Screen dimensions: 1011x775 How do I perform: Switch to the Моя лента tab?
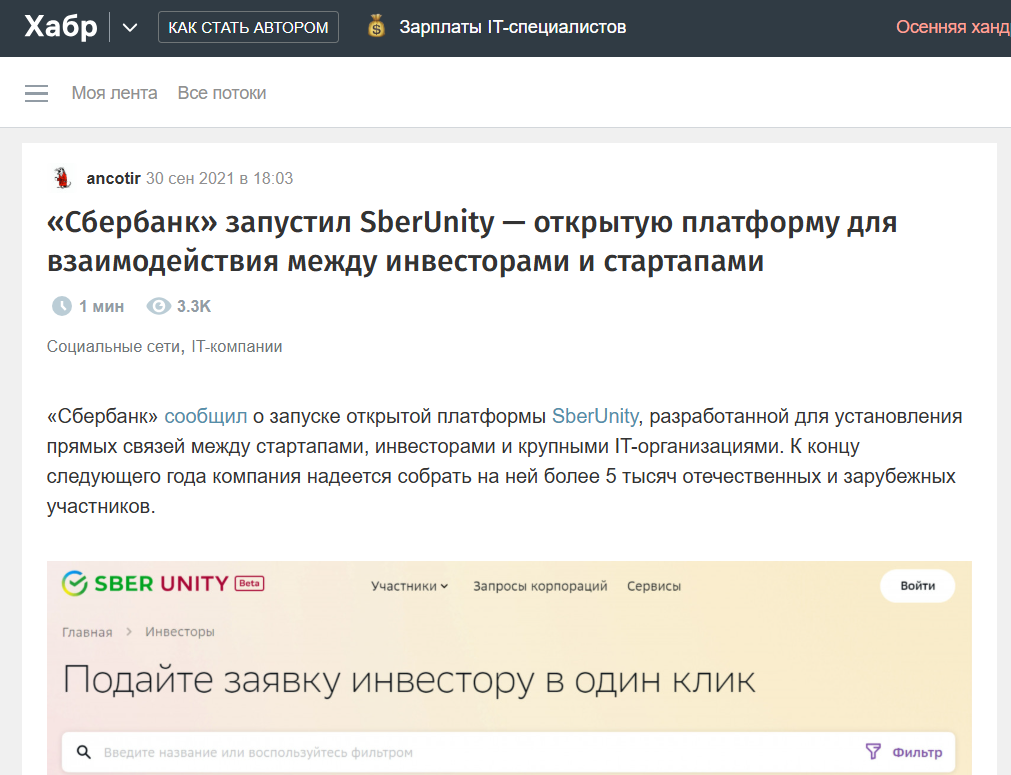point(114,92)
